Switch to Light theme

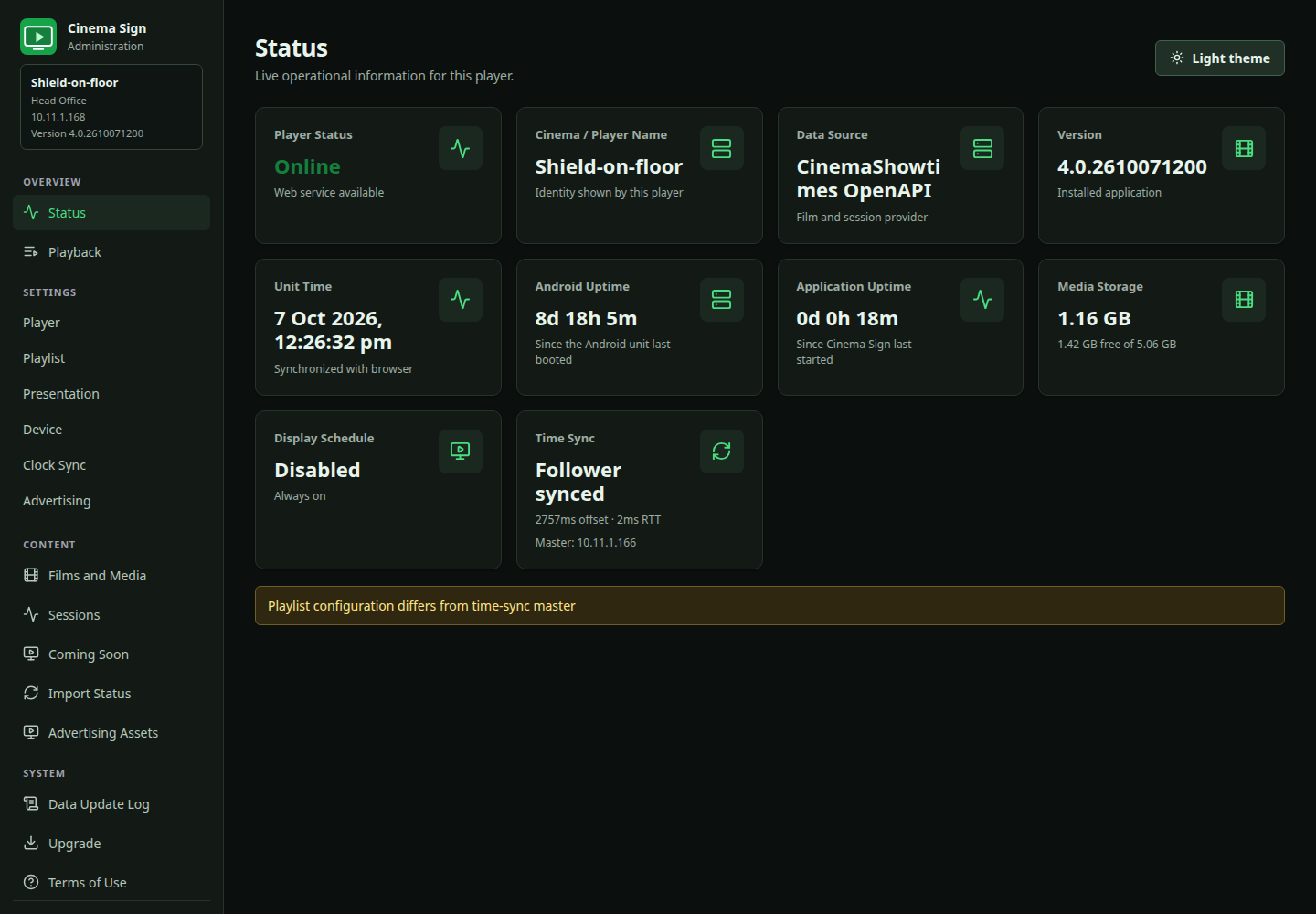click(1220, 58)
